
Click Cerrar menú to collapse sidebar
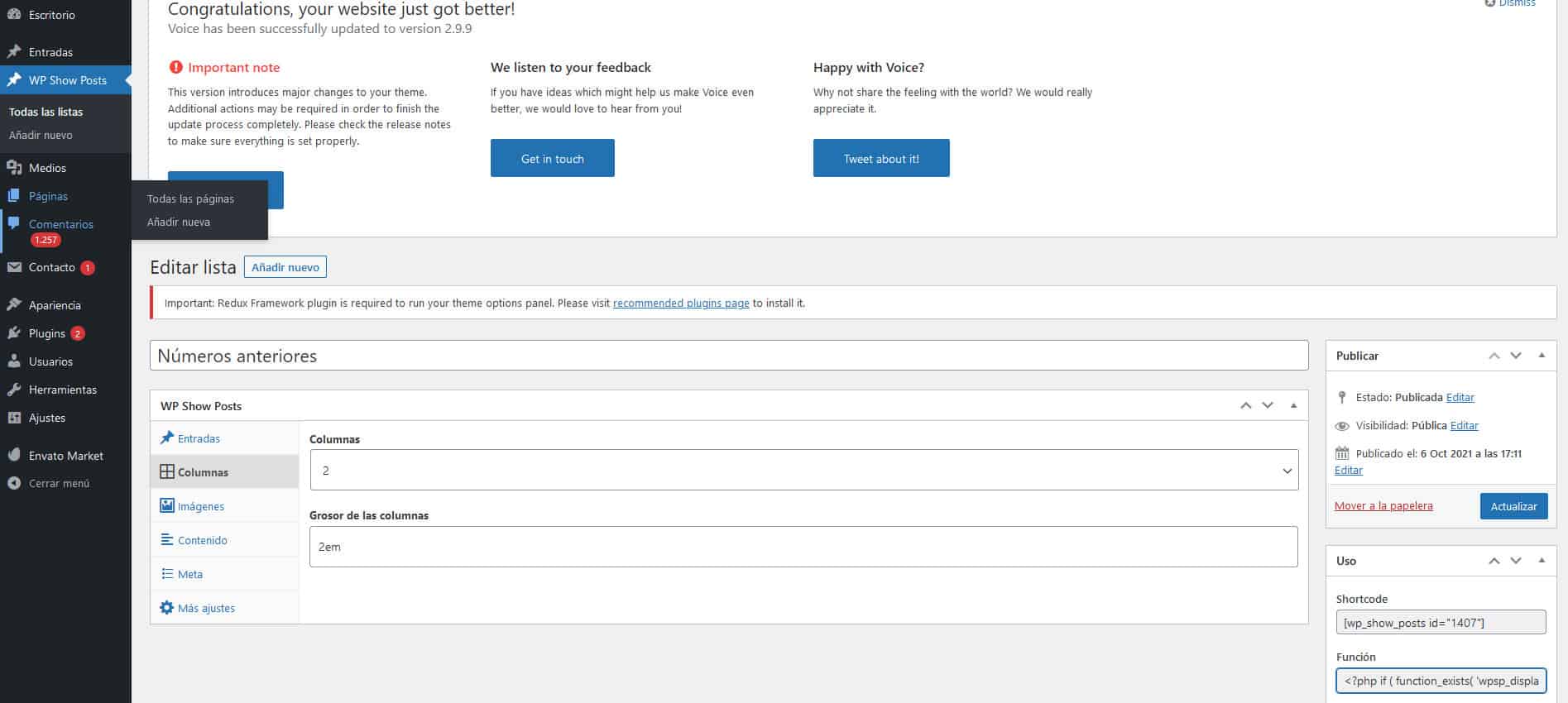[x=58, y=483]
